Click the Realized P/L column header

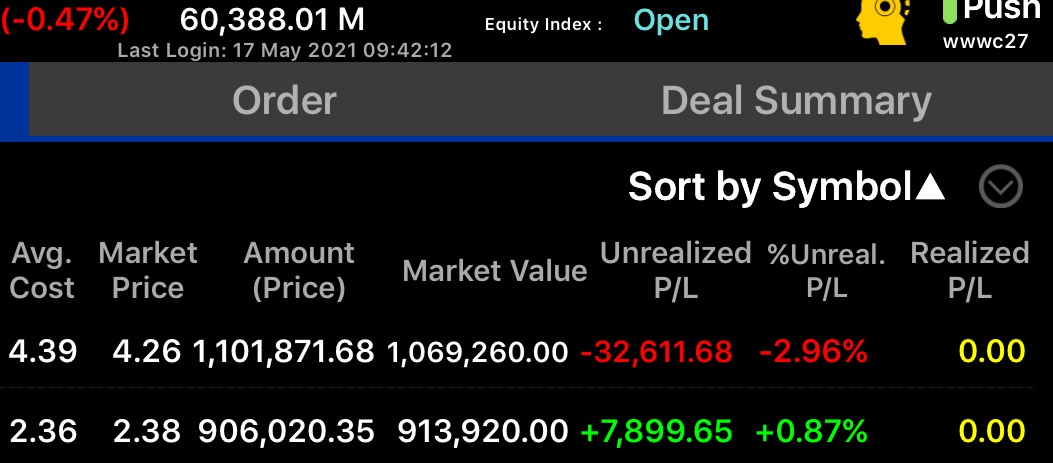[969, 270]
